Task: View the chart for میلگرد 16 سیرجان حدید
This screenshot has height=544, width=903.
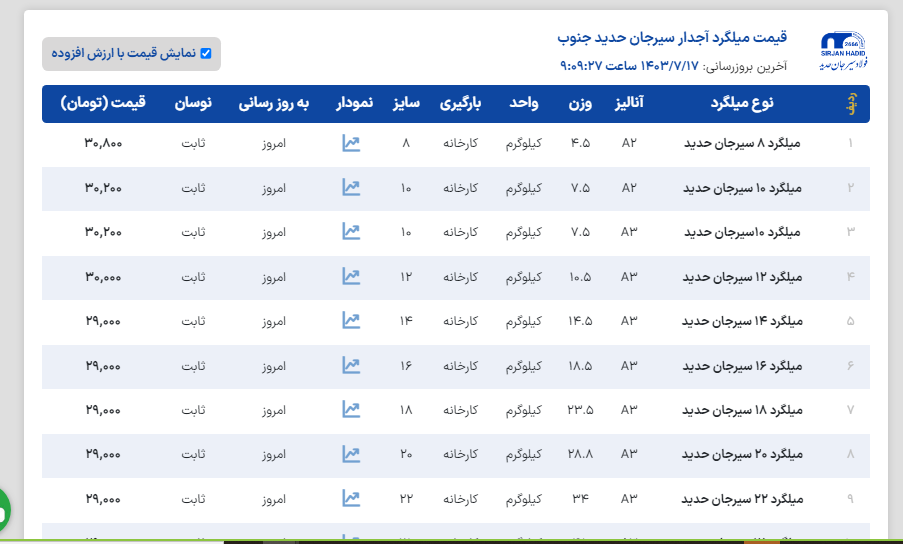Action: (x=350, y=365)
